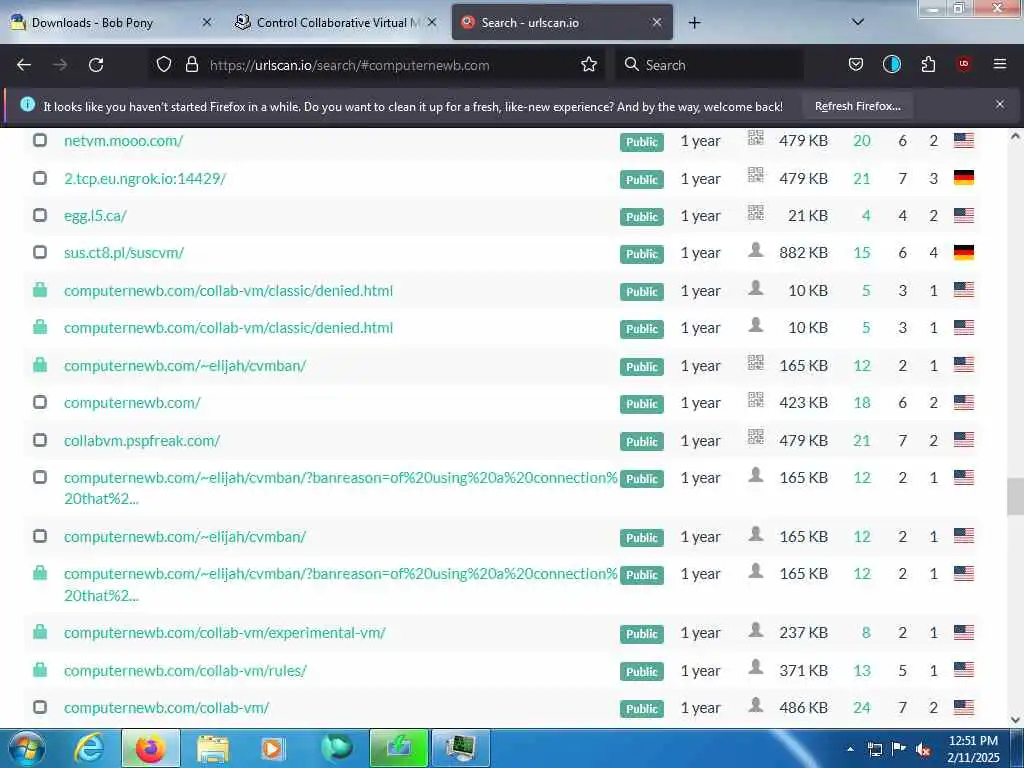
Task: View site info via the padlock icon
Action: 191,65
